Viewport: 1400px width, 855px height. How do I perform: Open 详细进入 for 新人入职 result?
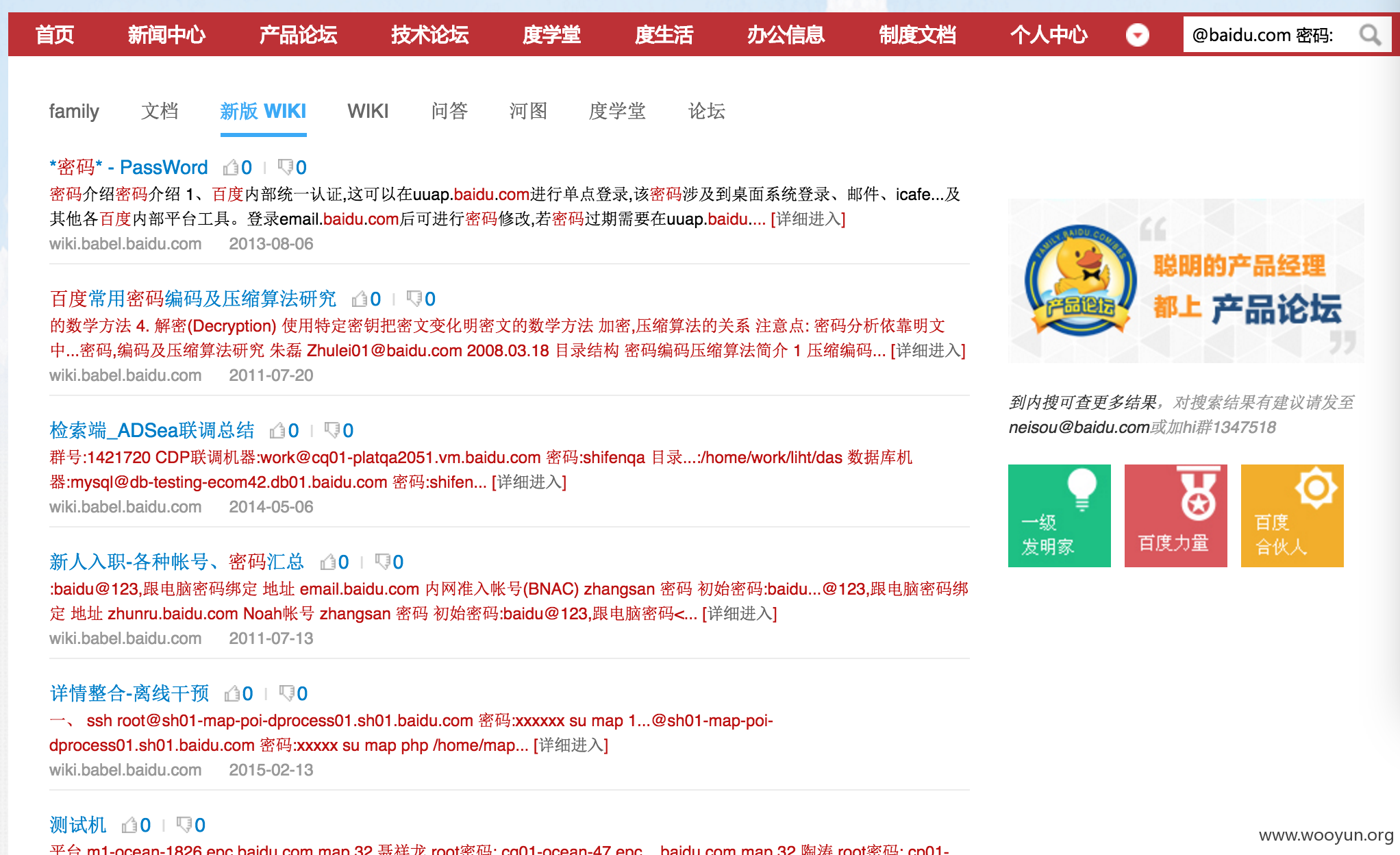(739, 614)
